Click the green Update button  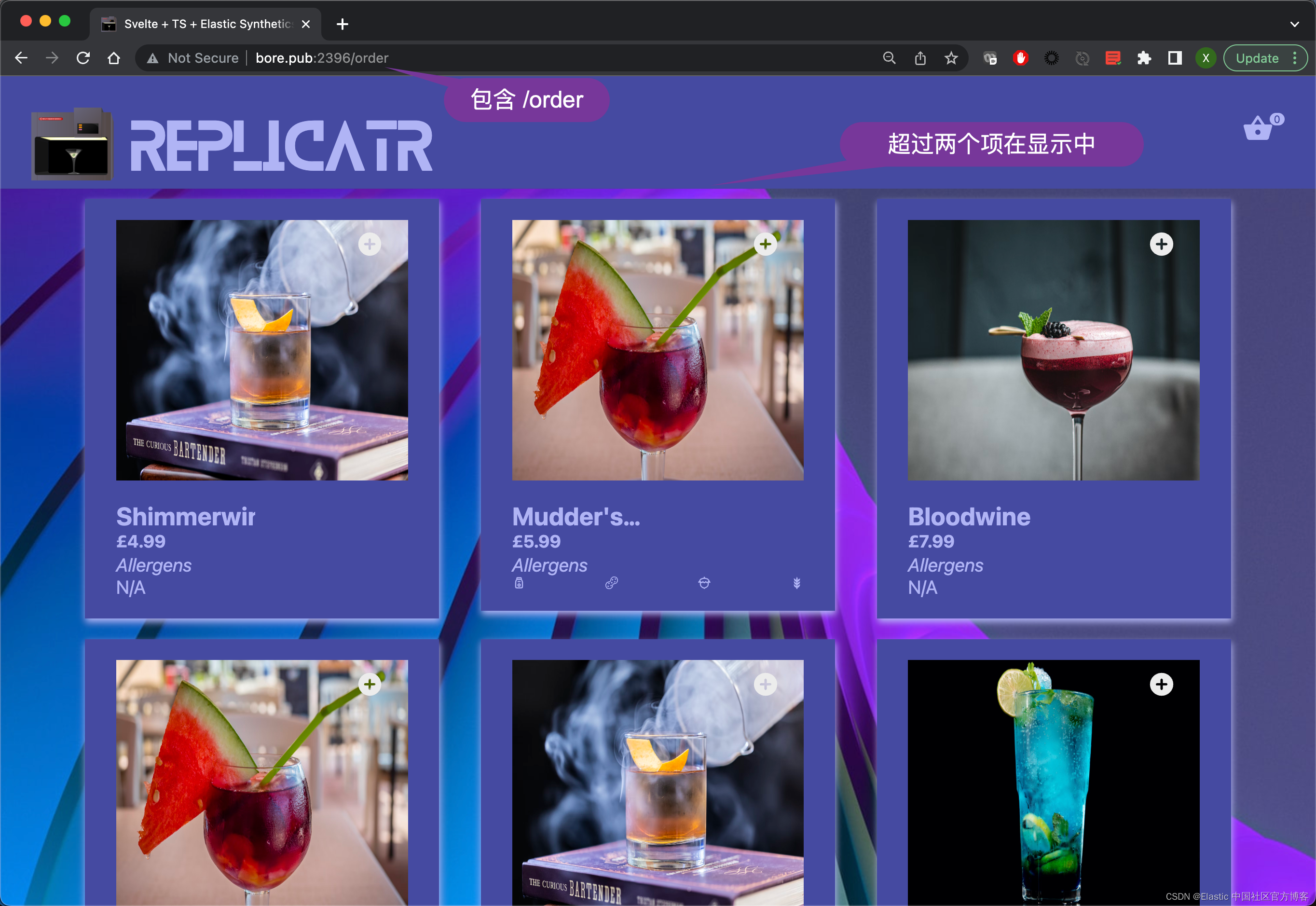[1257, 58]
